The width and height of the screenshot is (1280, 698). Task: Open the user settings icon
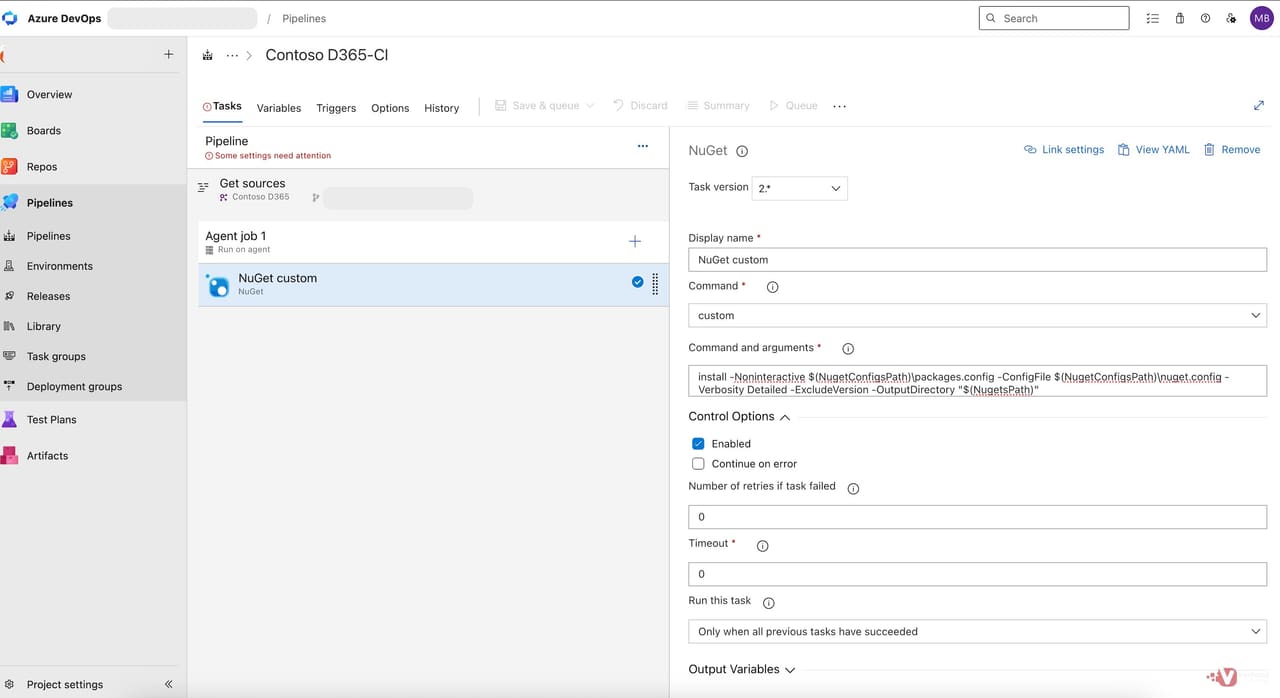pyautogui.click(x=1231, y=18)
